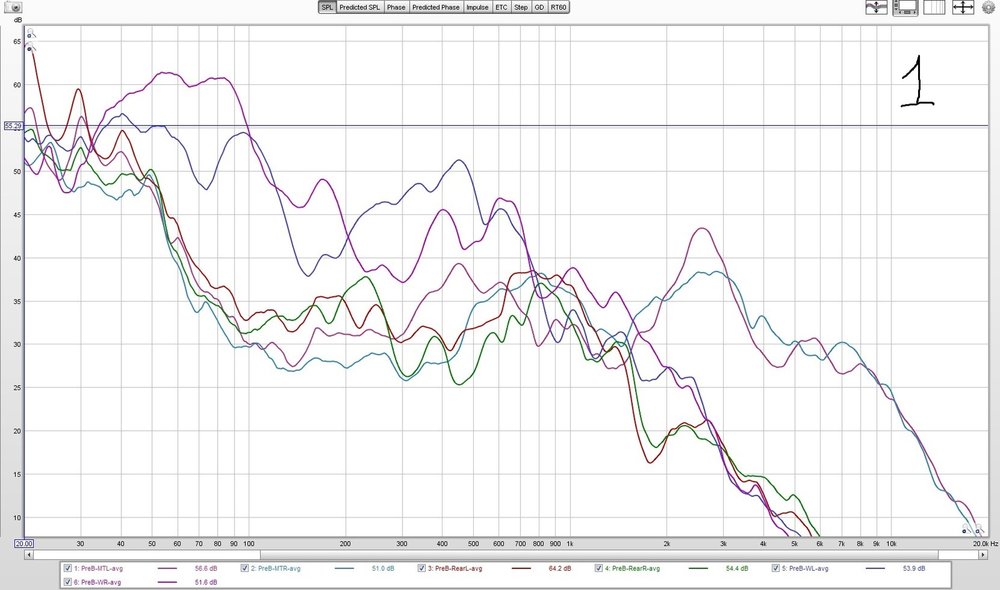Viewport: 1000px width, 590px height.
Task: Click zoom magnifier at bottom-right of graph
Action: click(x=978, y=528)
